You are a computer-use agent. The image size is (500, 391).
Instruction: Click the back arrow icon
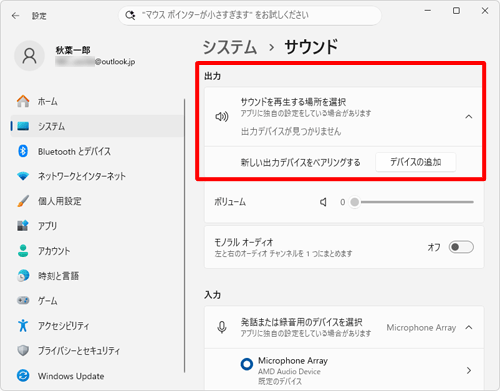15,16
